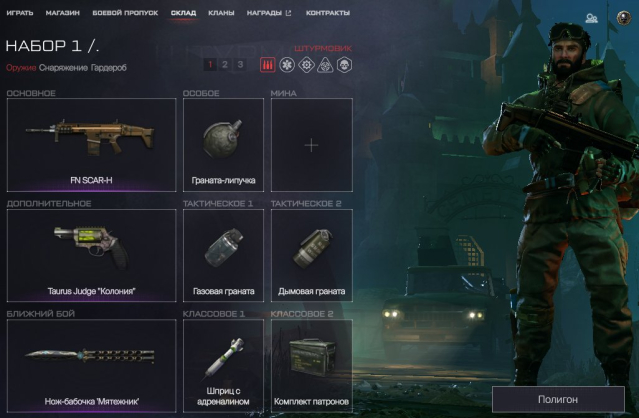Select the biohazard class icon
The image size is (639, 418).
pyautogui.click(x=325, y=65)
